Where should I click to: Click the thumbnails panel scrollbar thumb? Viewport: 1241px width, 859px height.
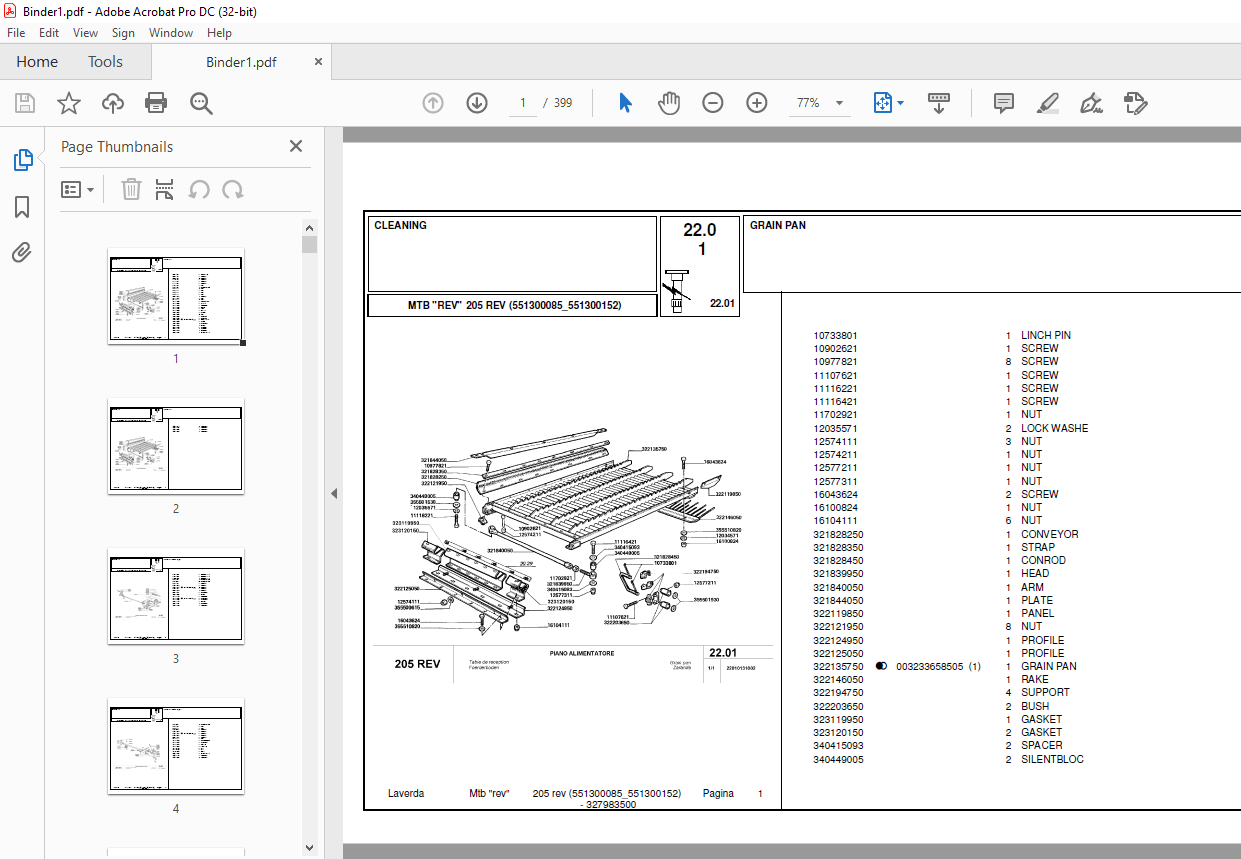click(310, 244)
